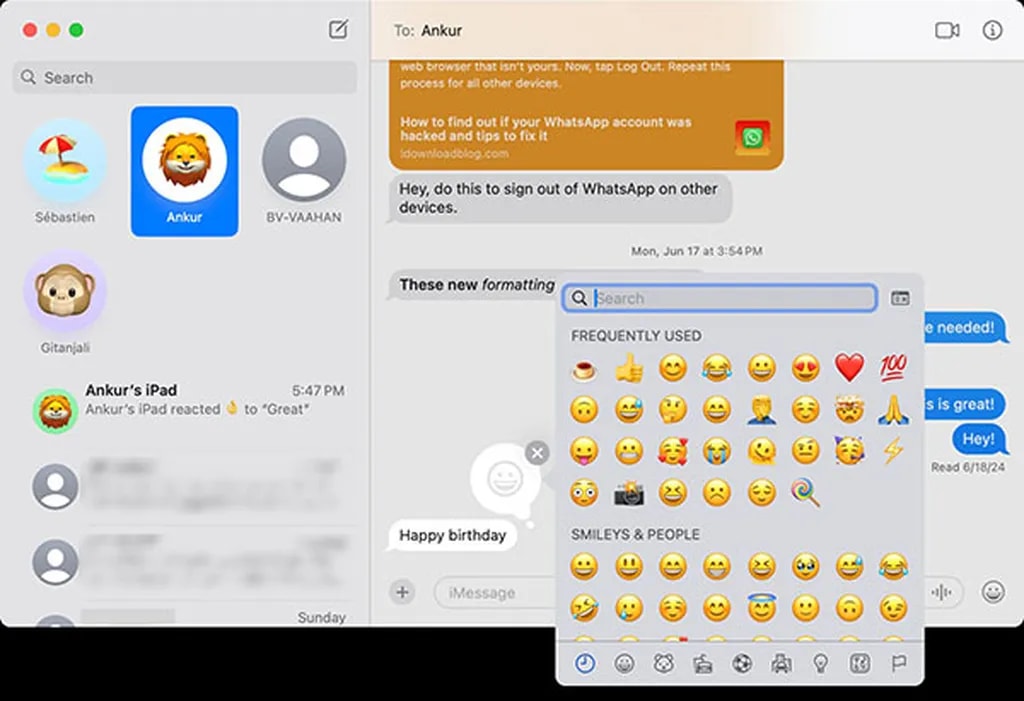Click the emoji smiley button in message bar
1024x701 pixels.
992,592
